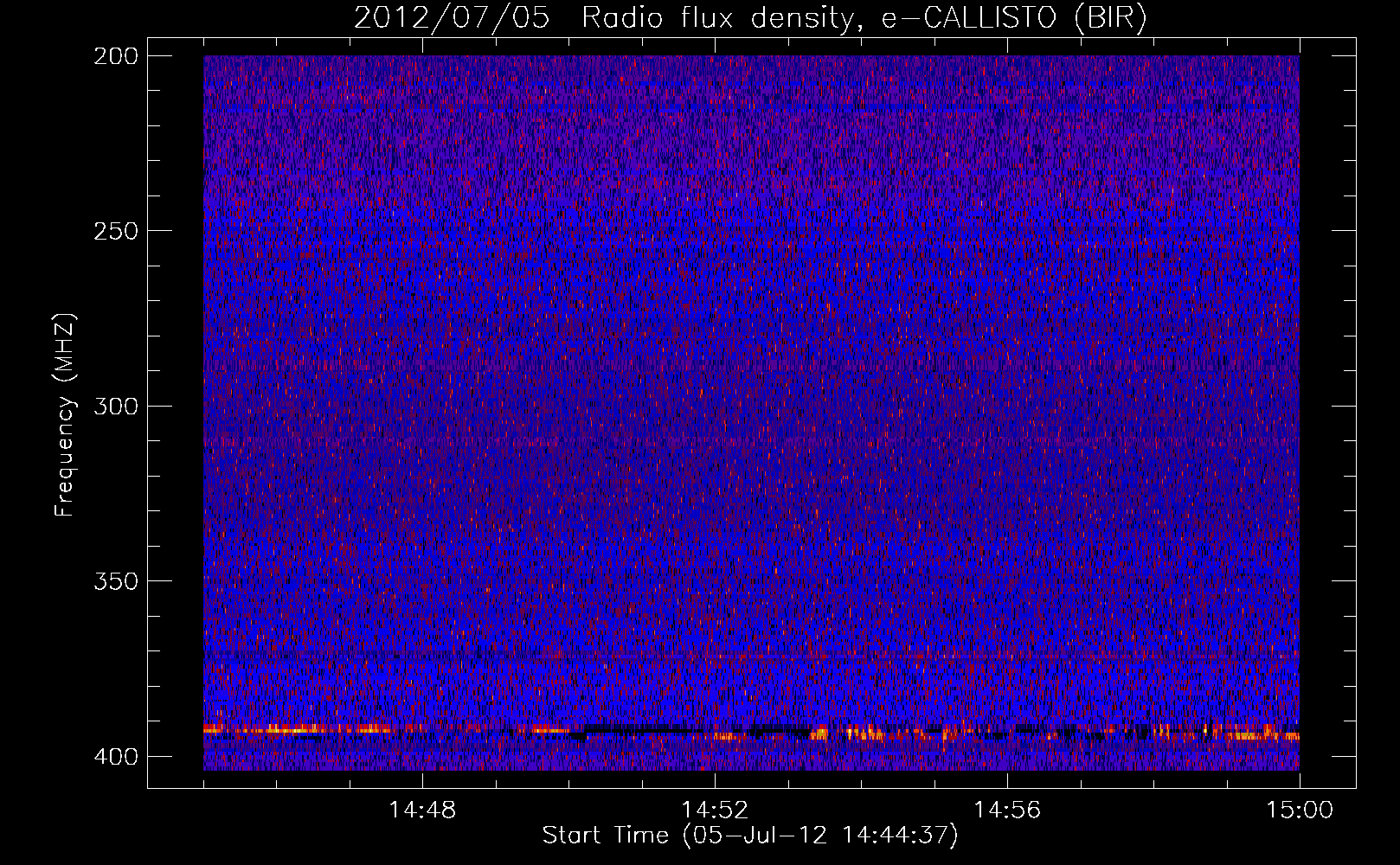Click the 14:48 time tick label
This screenshot has height=865, width=1400.
coord(422,811)
